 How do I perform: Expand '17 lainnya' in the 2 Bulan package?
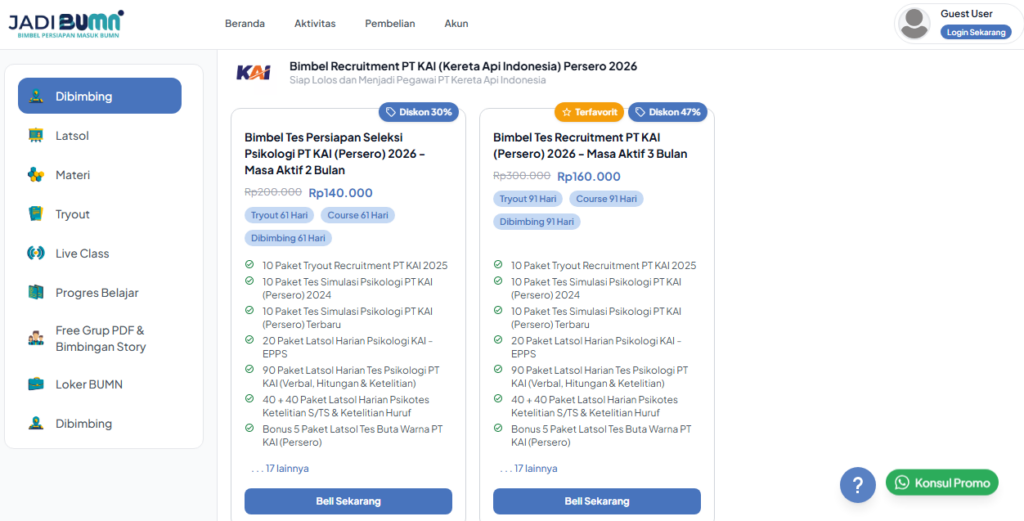(x=280, y=469)
